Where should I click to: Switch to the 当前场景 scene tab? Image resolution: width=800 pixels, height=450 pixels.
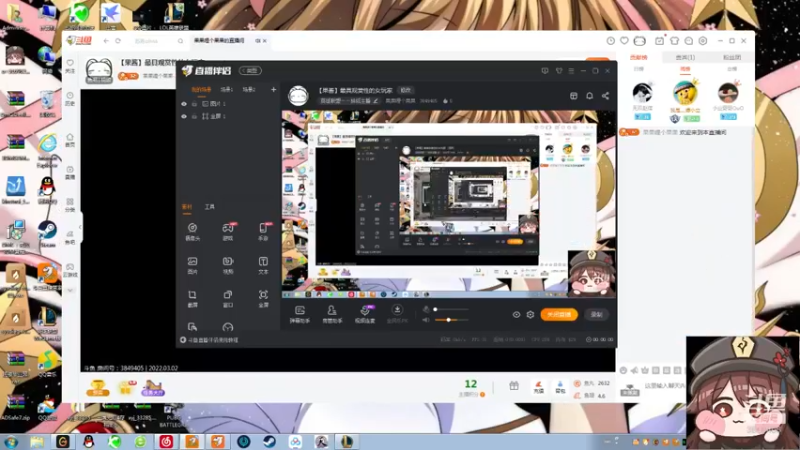pos(201,90)
